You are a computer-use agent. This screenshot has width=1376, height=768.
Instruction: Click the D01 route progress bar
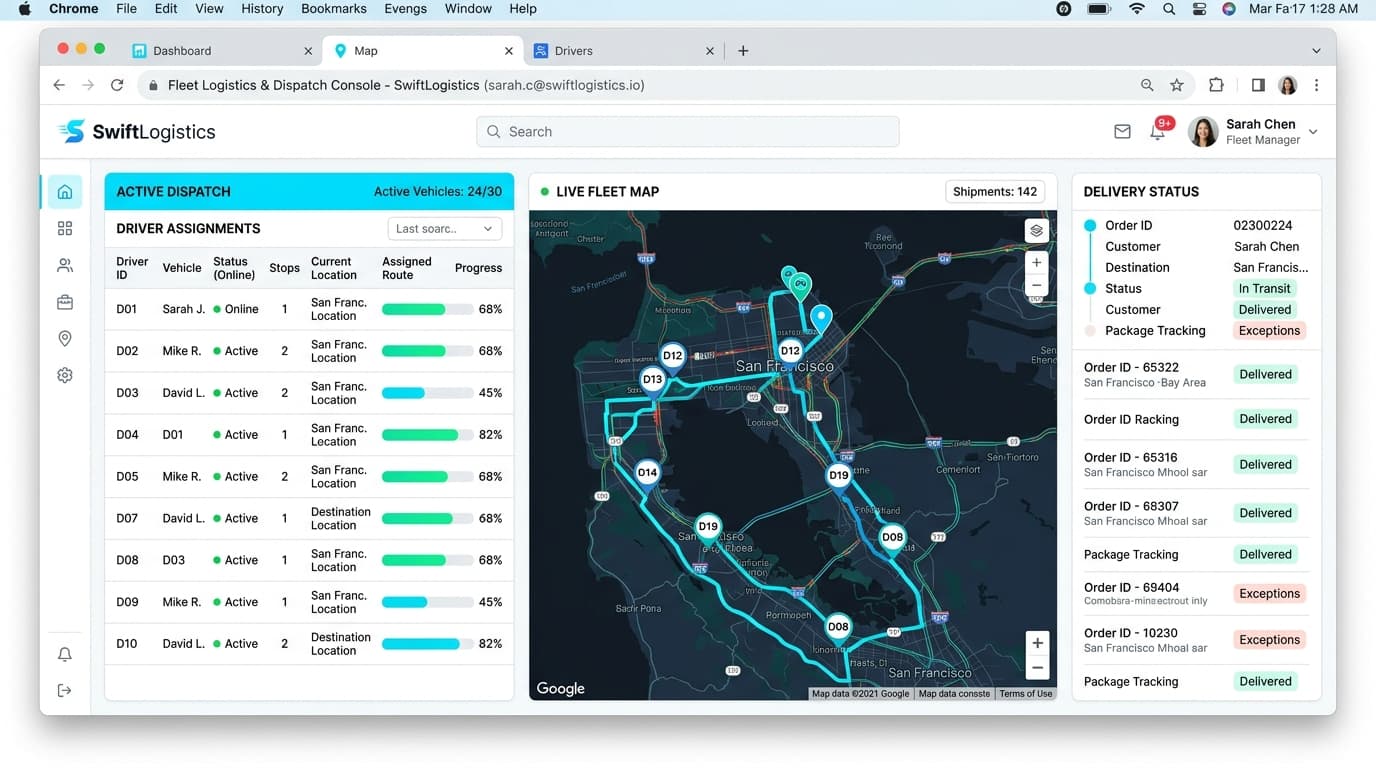pyautogui.click(x=427, y=310)
